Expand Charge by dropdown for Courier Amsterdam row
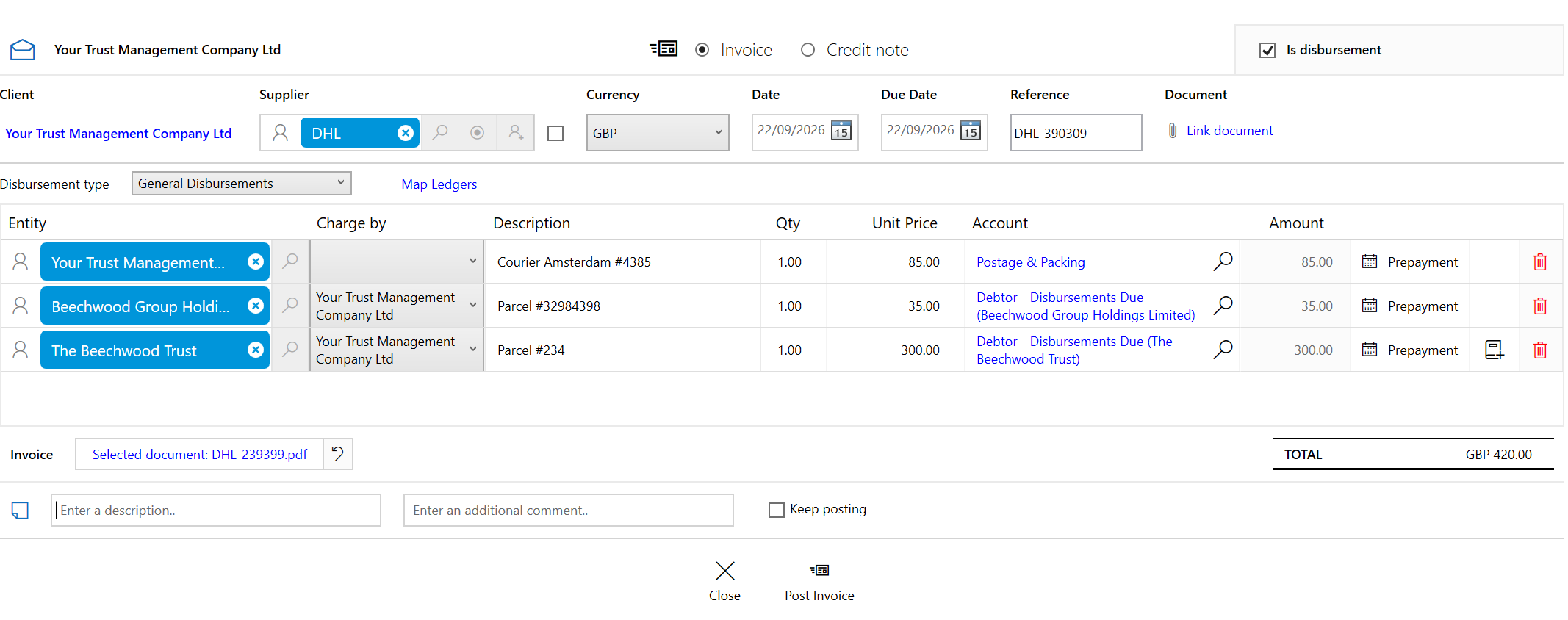Screen dimensions: 1568x620 click(x=397, y=262)
